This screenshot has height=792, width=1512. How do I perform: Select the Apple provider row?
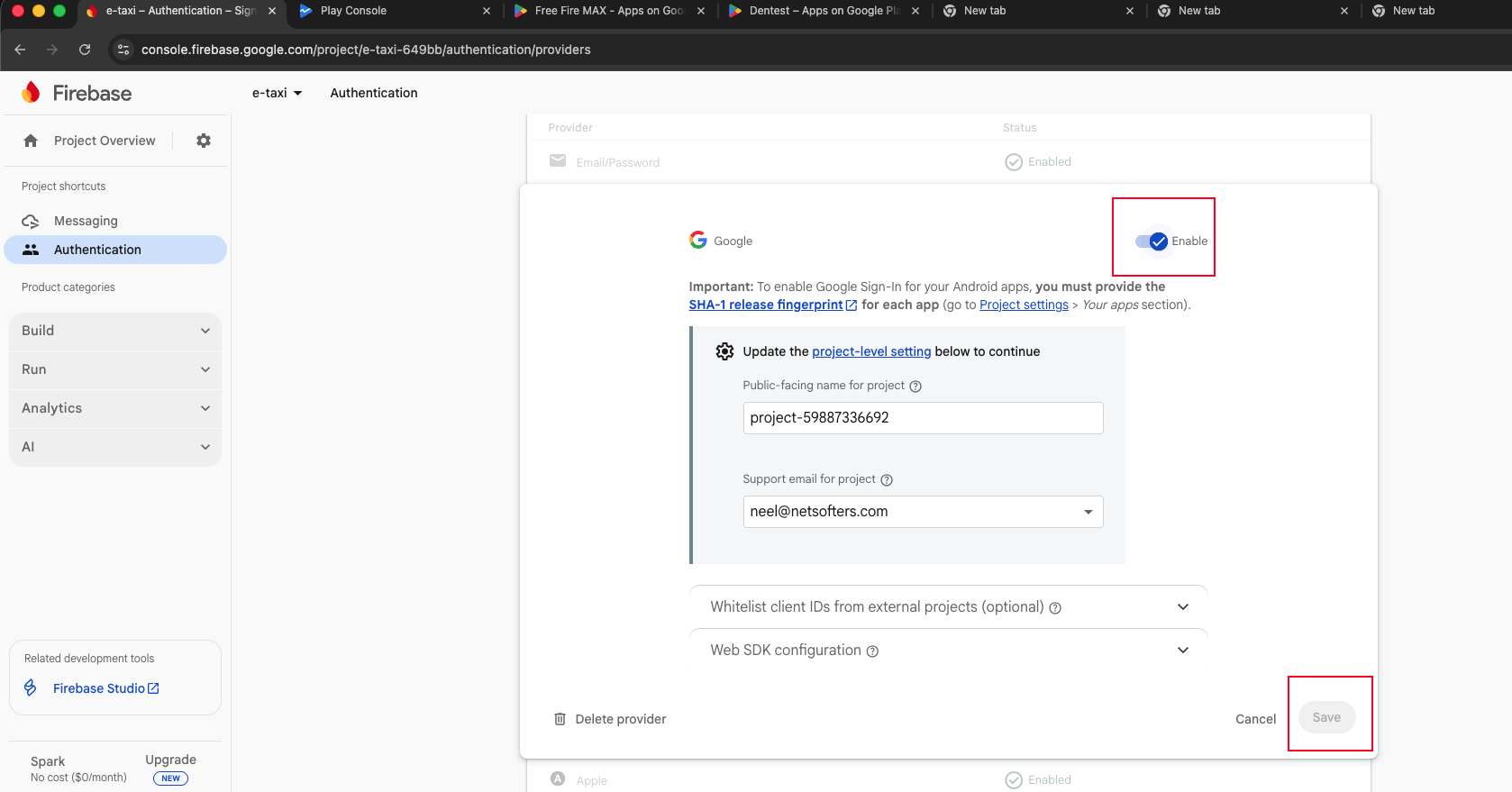coord(948,779)
